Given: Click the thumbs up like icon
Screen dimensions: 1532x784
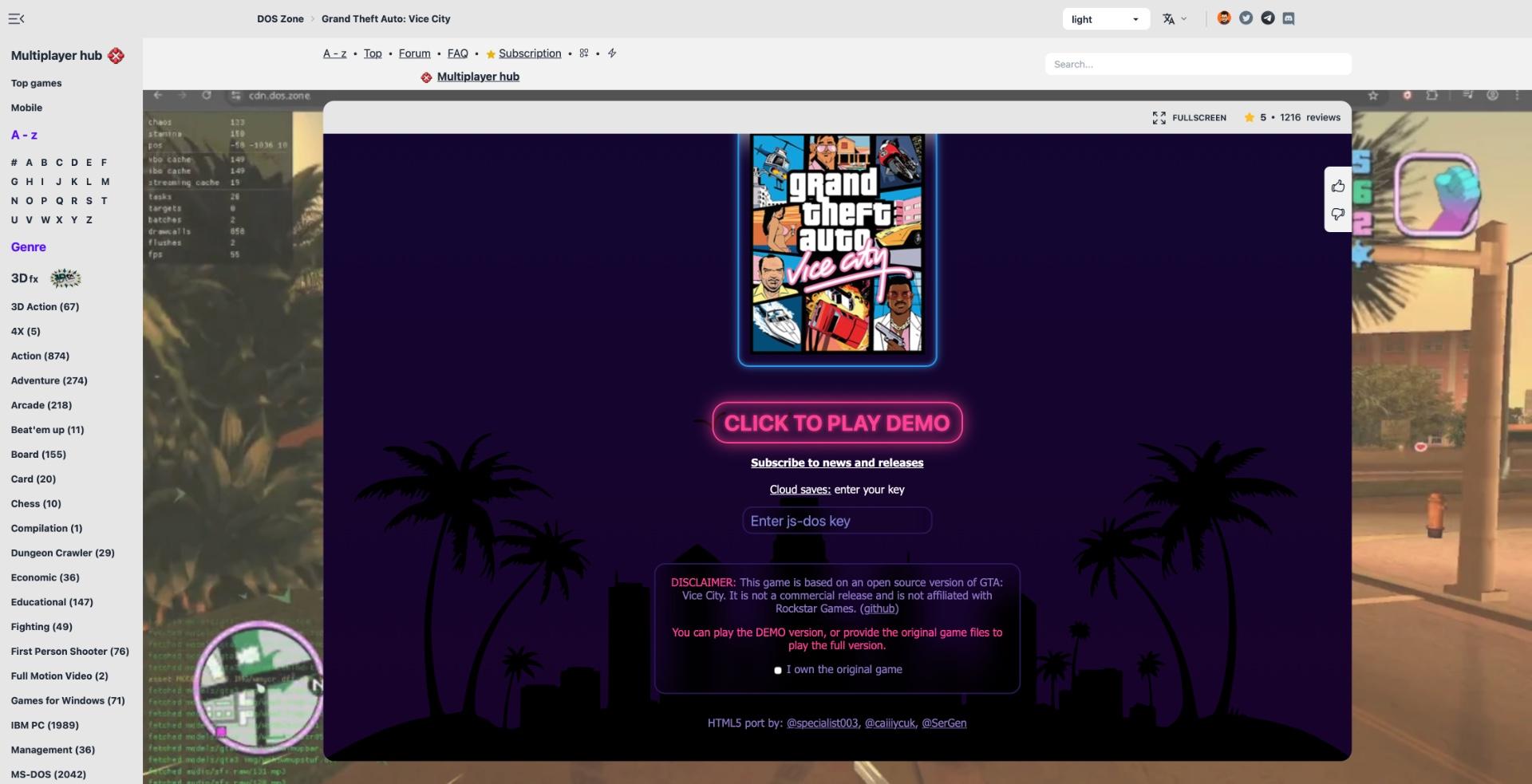Looking at the screenshot, I should [1338, 187].
